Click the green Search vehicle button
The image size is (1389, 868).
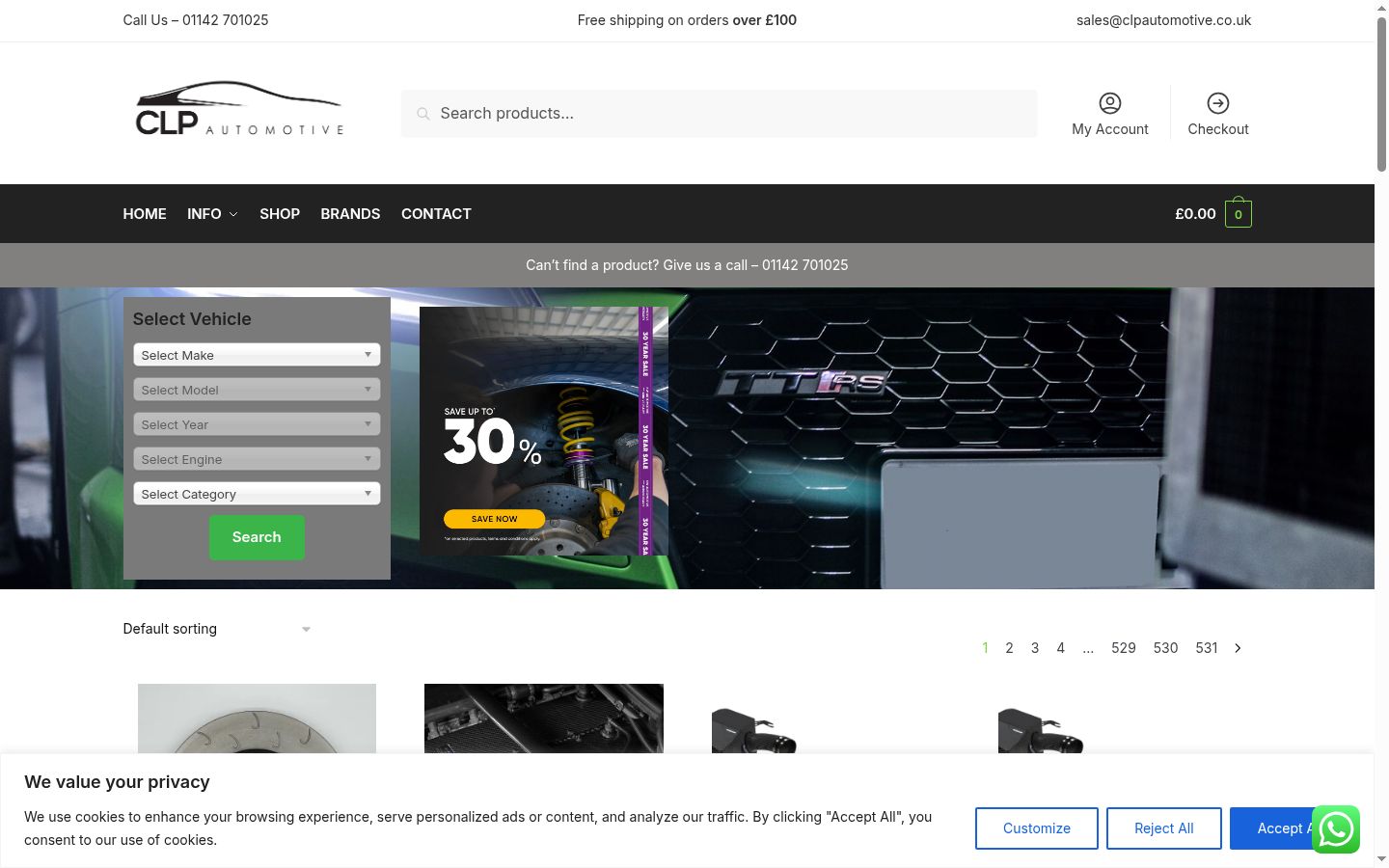coord(257,537)
